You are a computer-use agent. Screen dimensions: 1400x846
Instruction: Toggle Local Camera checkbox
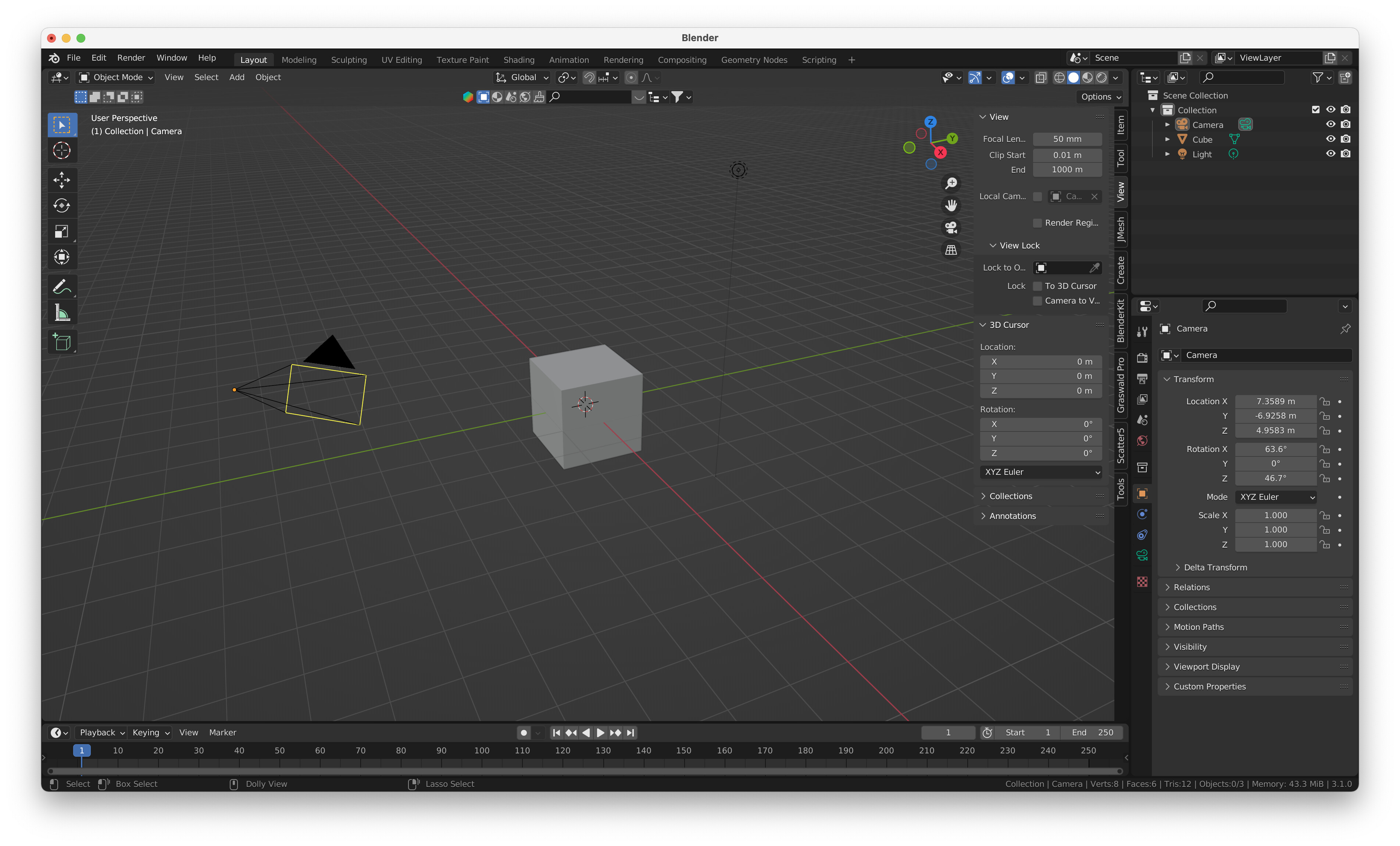pos(1037,196)
